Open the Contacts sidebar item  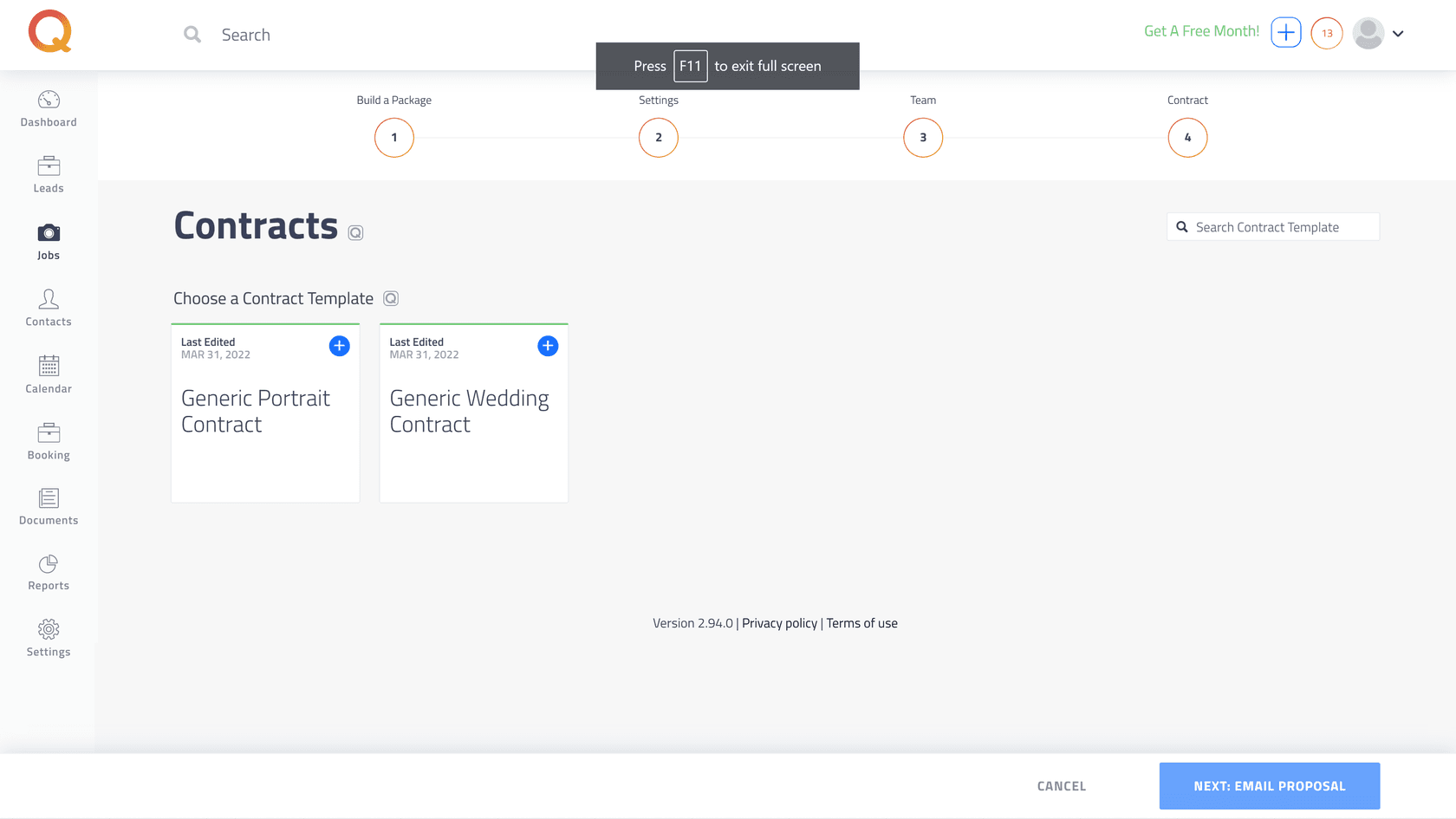coord(49,309)
